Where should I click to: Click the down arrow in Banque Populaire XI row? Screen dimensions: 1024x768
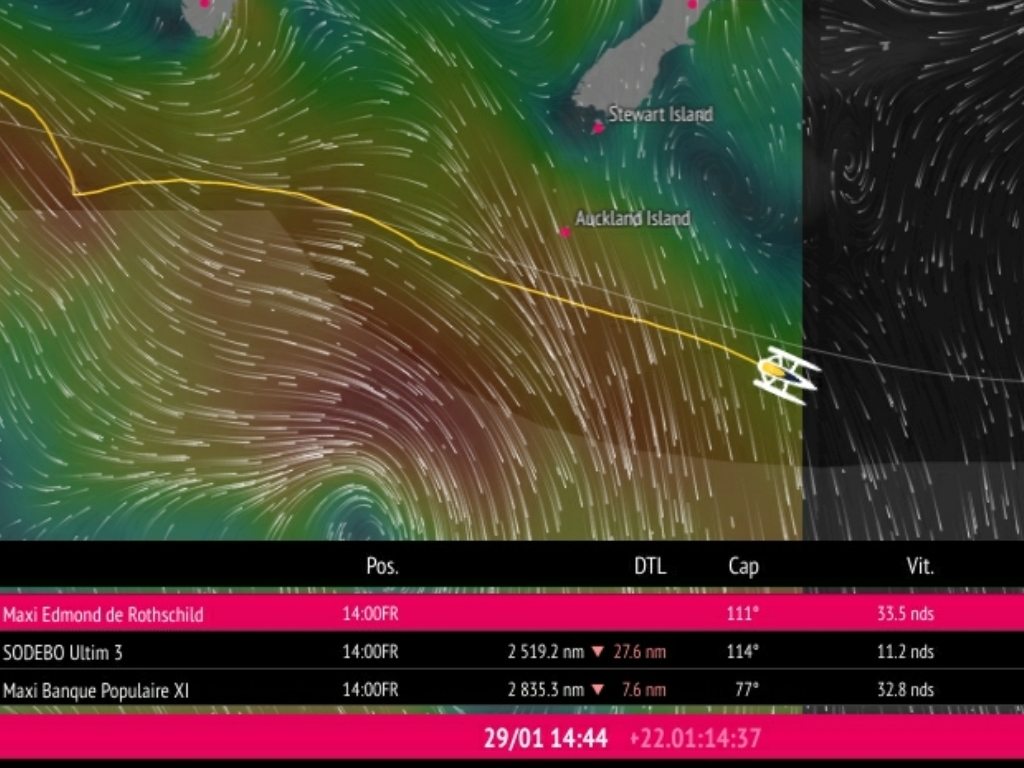click(598, 690)
